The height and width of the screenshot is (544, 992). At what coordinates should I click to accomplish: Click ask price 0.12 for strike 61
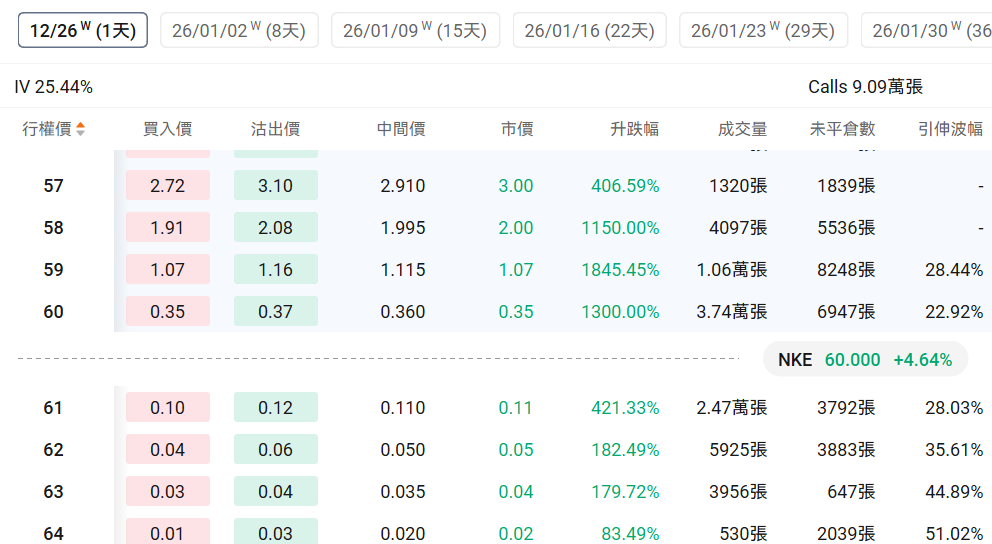point(275,408)
